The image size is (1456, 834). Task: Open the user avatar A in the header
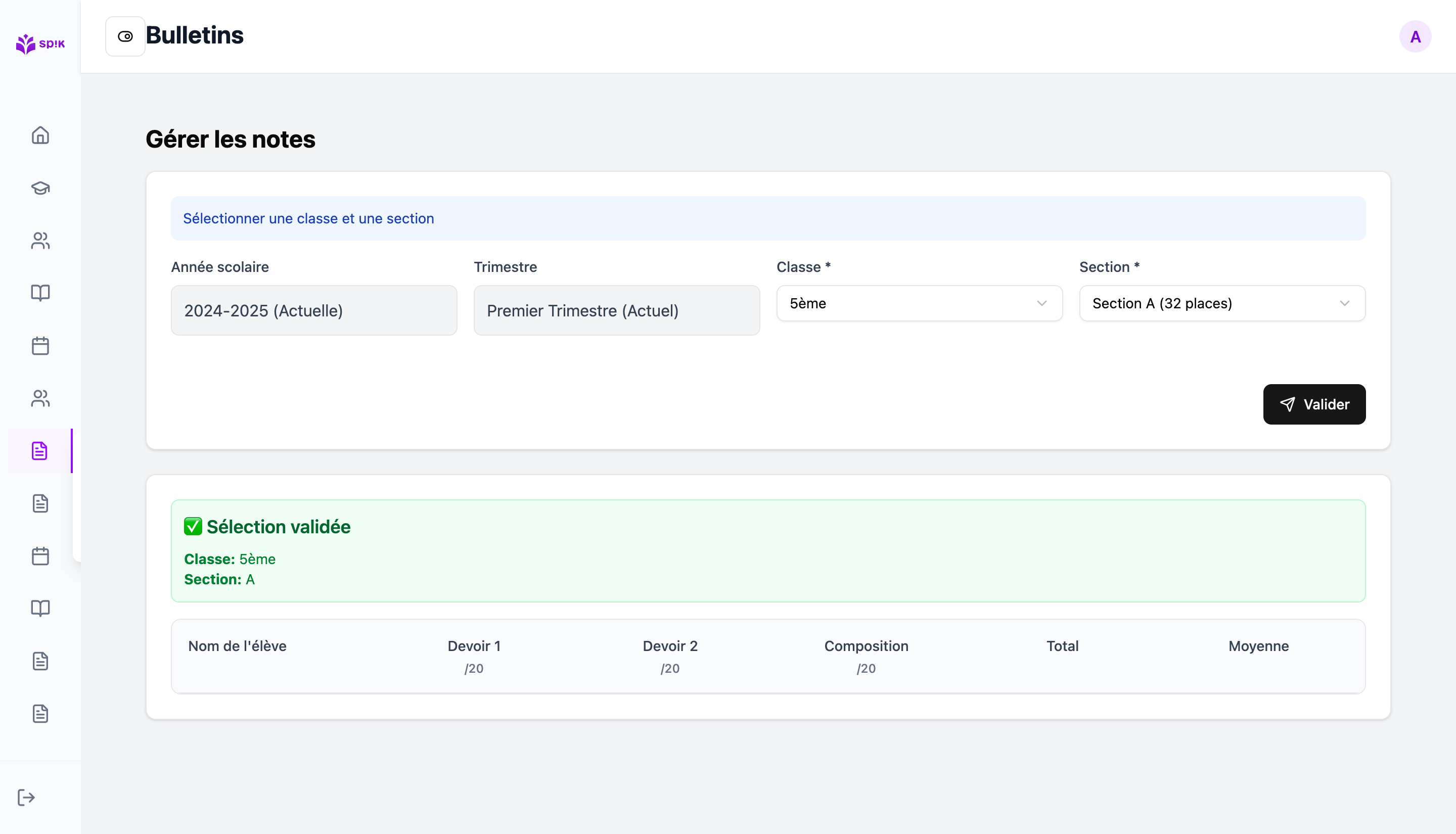point(1416,35)
